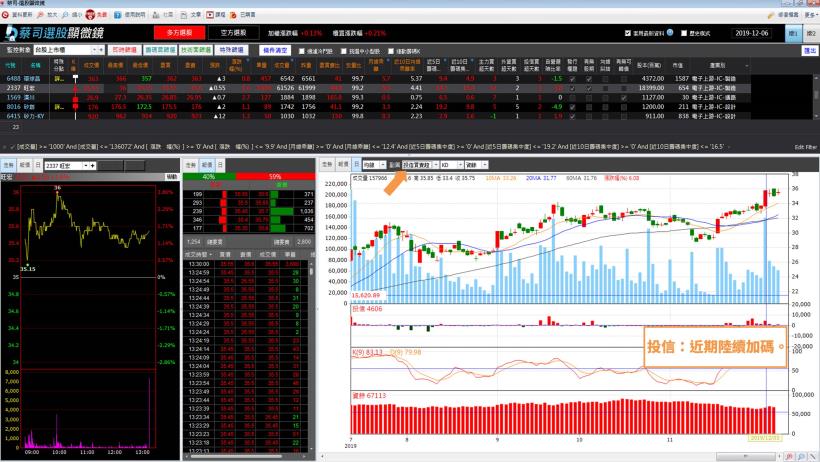Toggle the checked box in 8016 矽創 row
The width and height of the screenshot is (820, 462).
click(572, 107)
